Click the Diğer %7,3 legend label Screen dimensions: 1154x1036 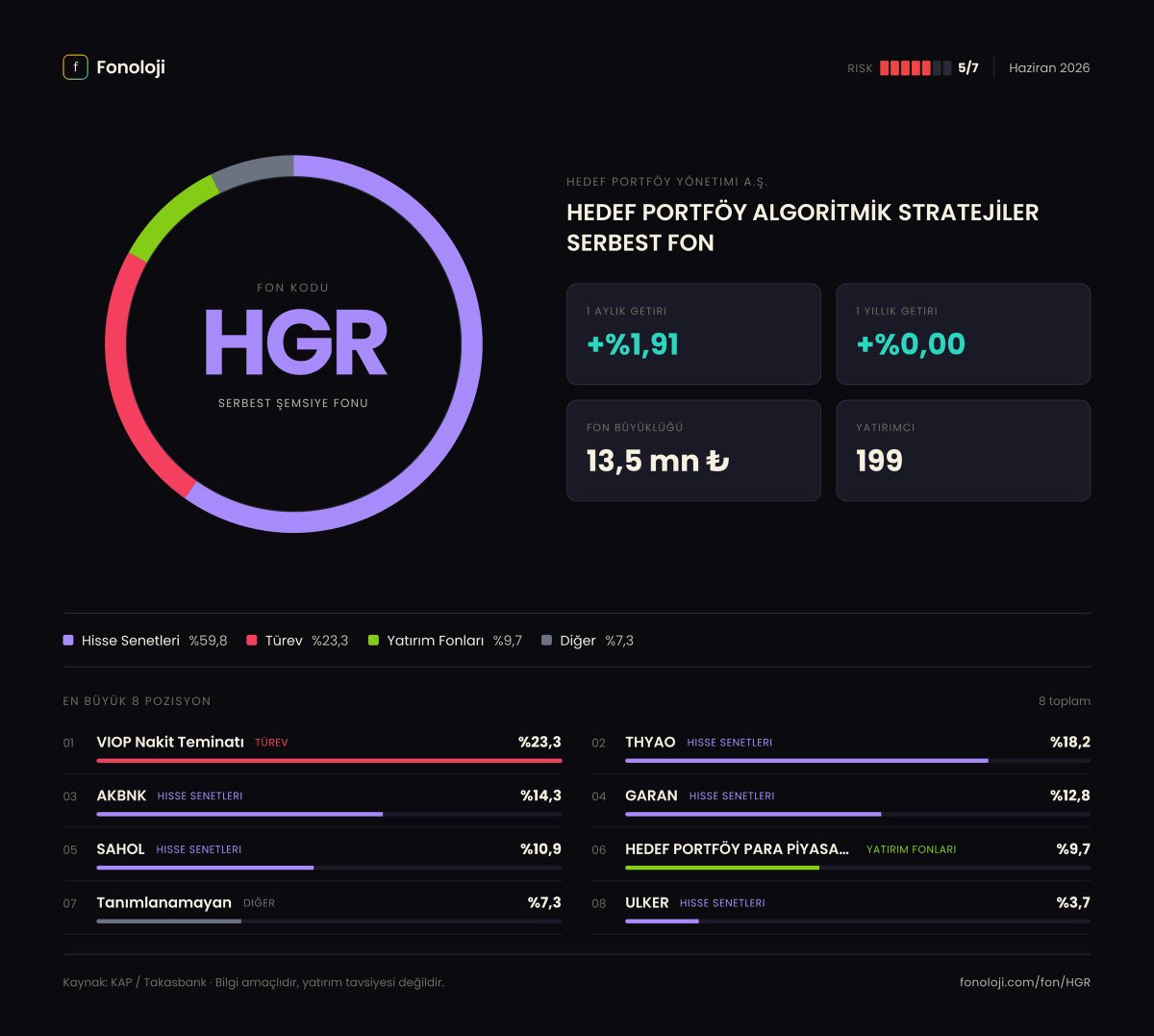tap(596, 641)
